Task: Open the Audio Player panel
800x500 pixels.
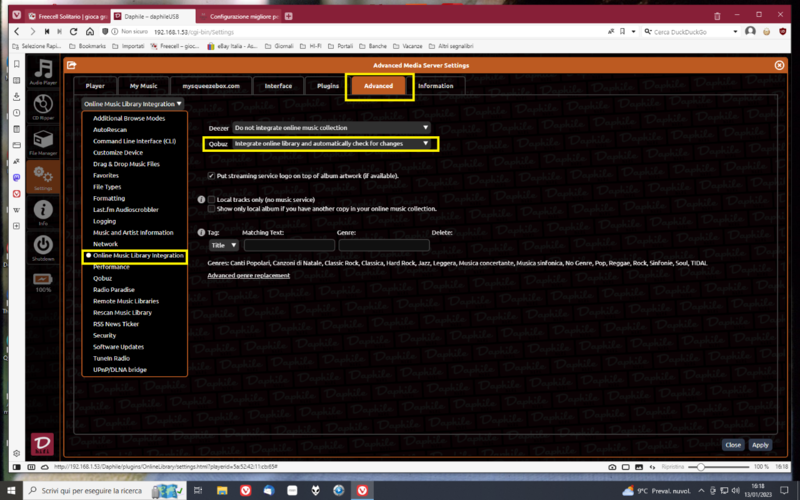Action: (42, 71)
